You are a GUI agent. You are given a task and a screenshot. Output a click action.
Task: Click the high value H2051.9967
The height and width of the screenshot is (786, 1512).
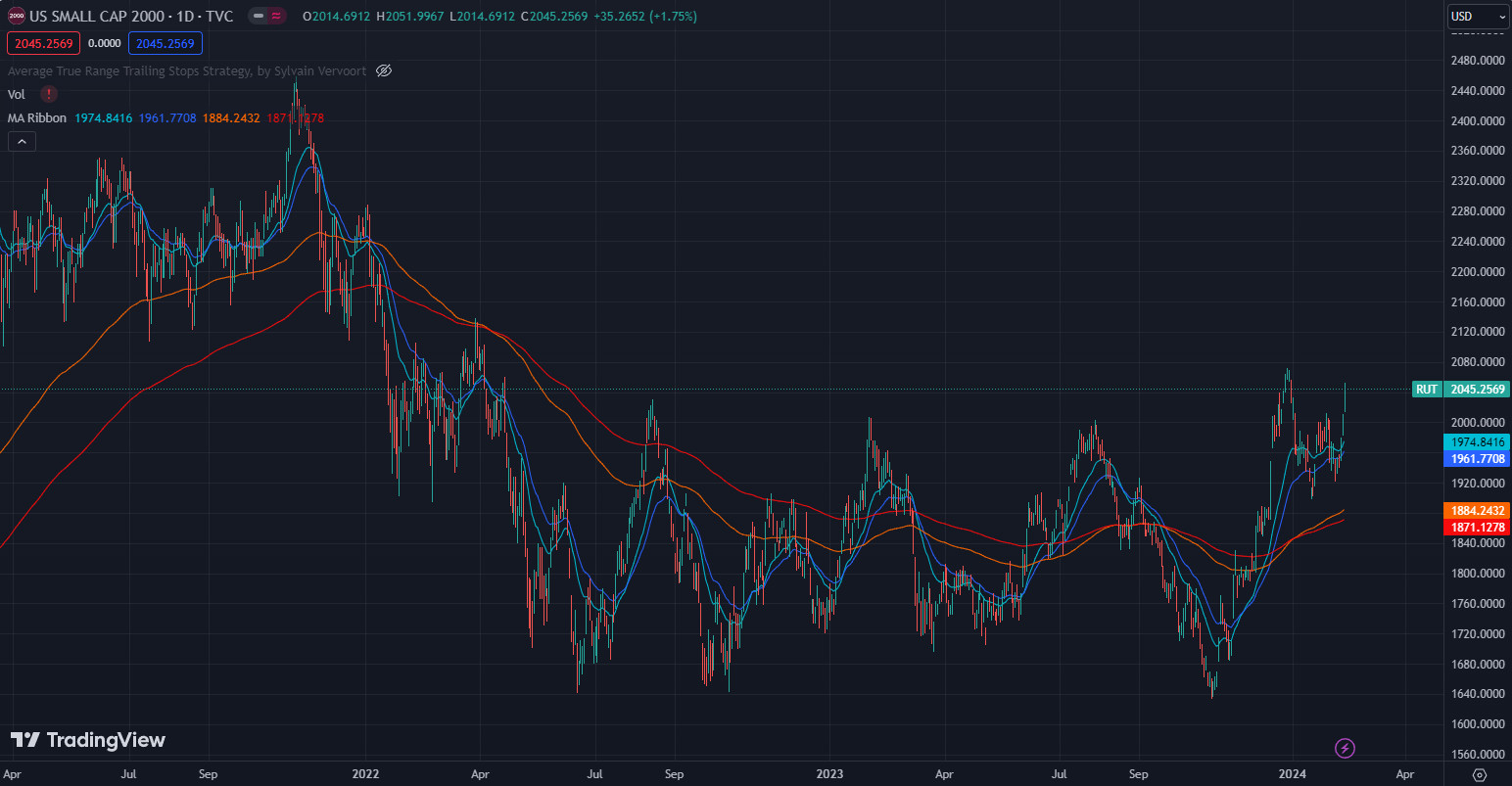(x=410, y=16)
